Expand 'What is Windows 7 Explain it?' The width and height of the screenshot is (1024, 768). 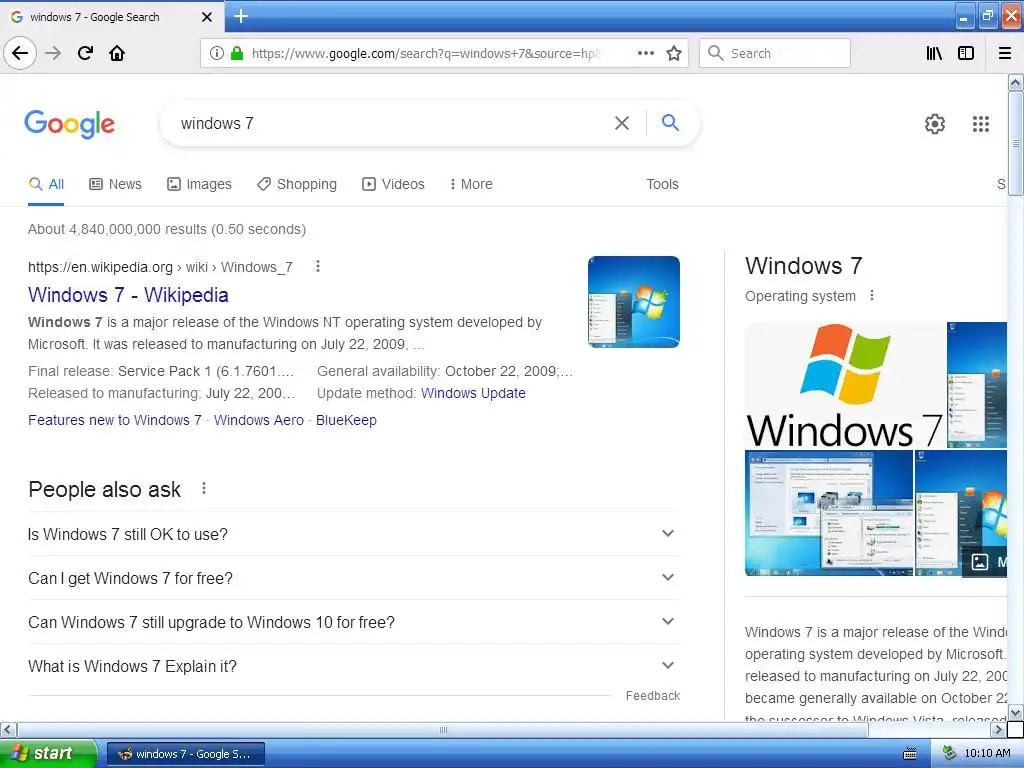click(x=353, y=666)
